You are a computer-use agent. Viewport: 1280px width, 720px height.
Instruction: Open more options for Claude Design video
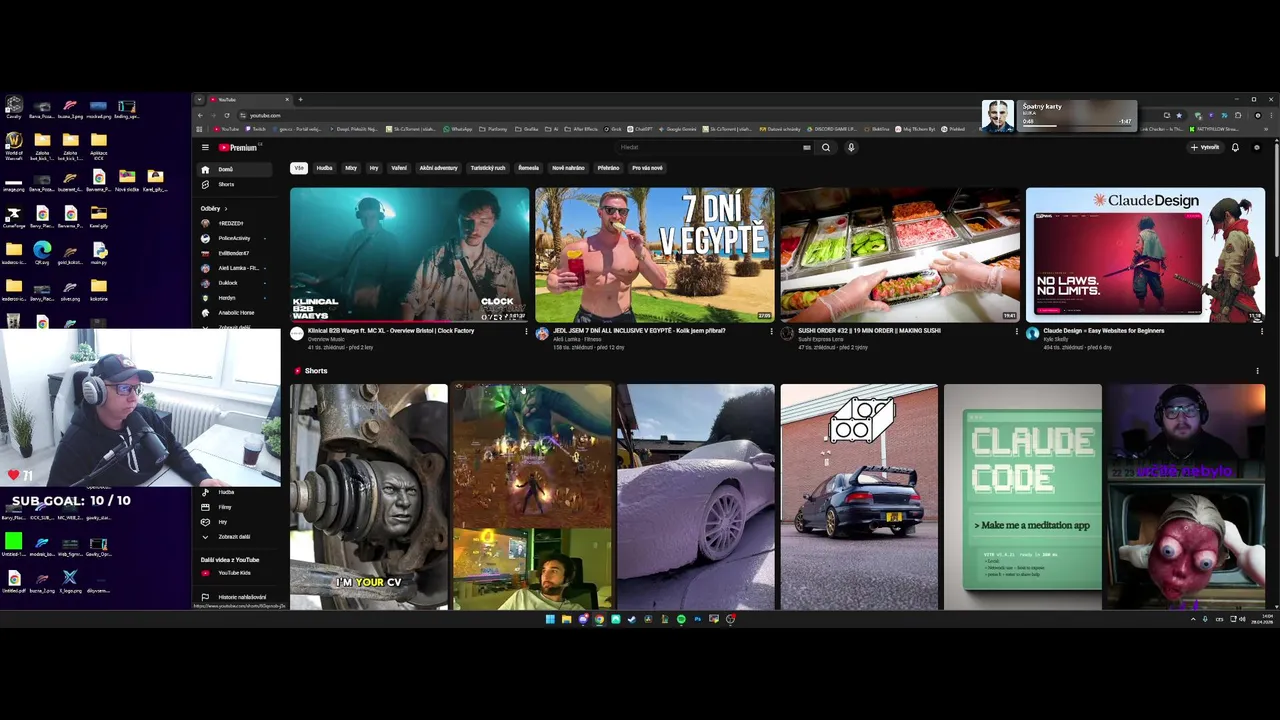pos(1261,331)
